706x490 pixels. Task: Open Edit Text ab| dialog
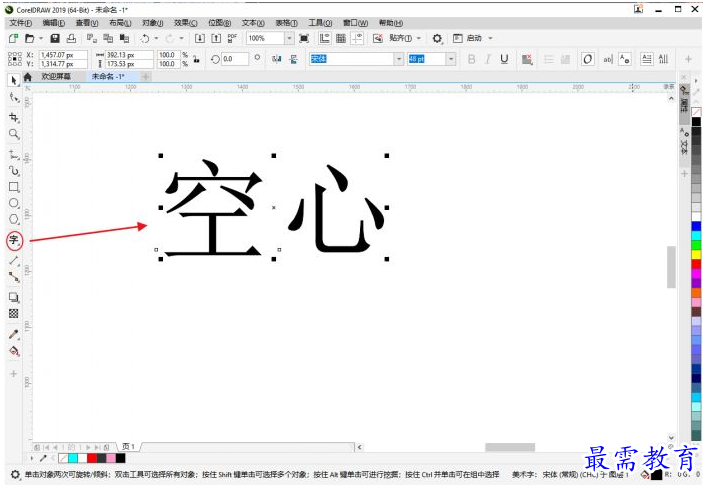point(608,59)
